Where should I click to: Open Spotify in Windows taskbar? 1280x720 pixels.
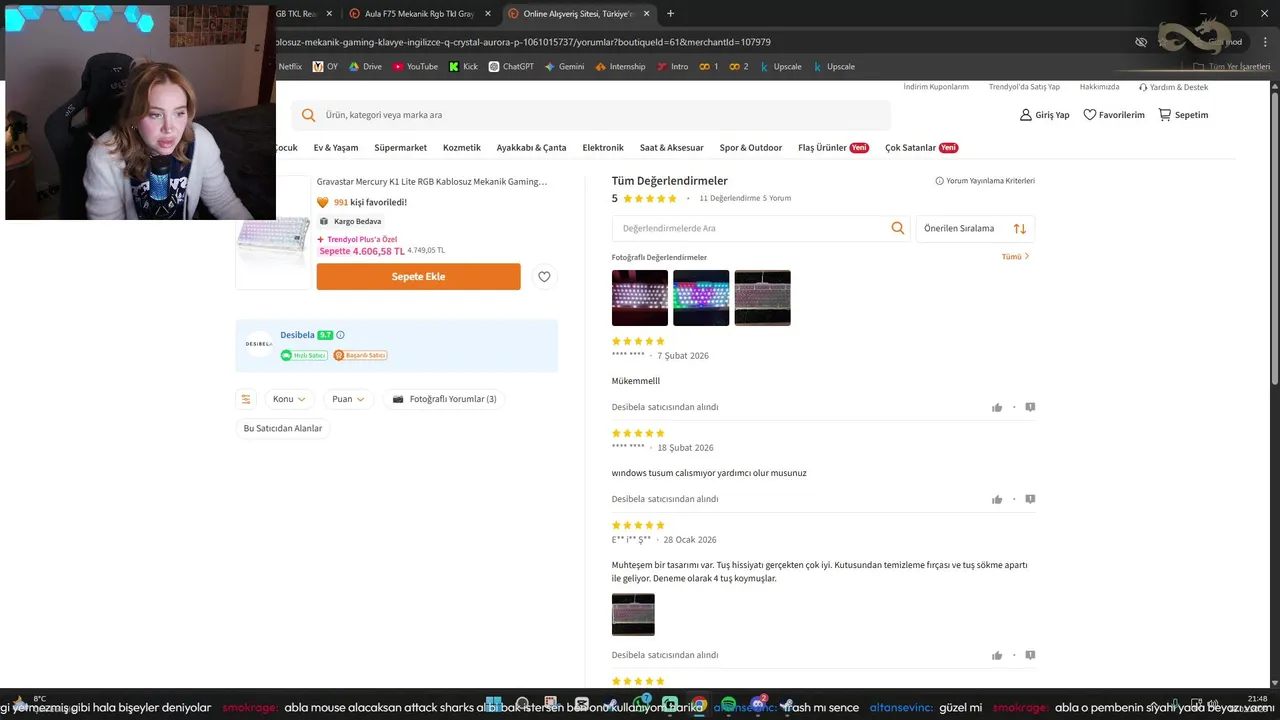coord(728,704)
